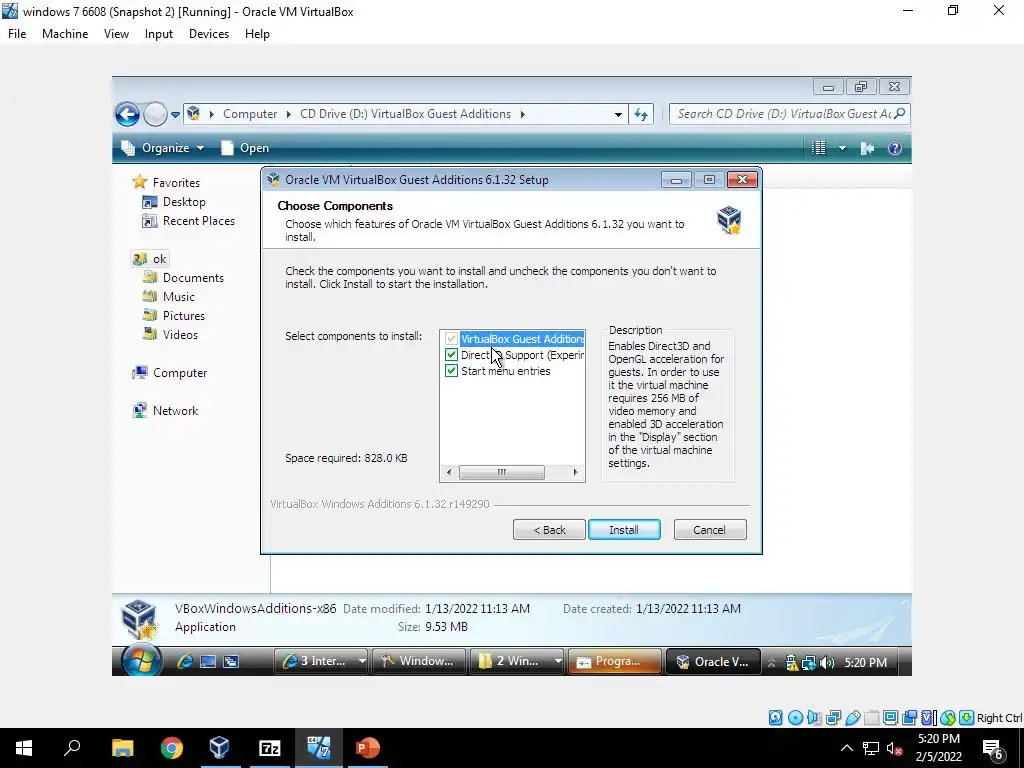Image resolution: width=1024 pixels, height=768 pixels.
Task: Toggle the Explorer preview pane icon
Action: [x=867, y=148]
